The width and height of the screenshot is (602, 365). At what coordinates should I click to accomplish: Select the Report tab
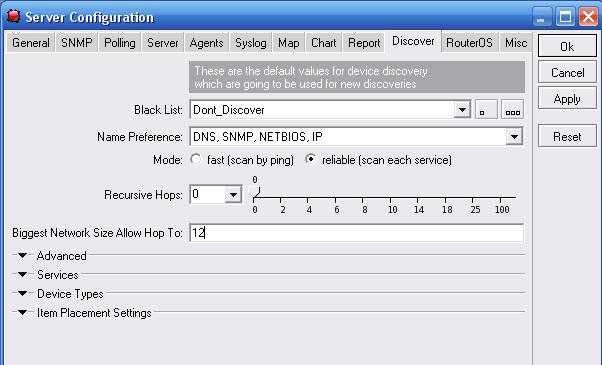364,43
